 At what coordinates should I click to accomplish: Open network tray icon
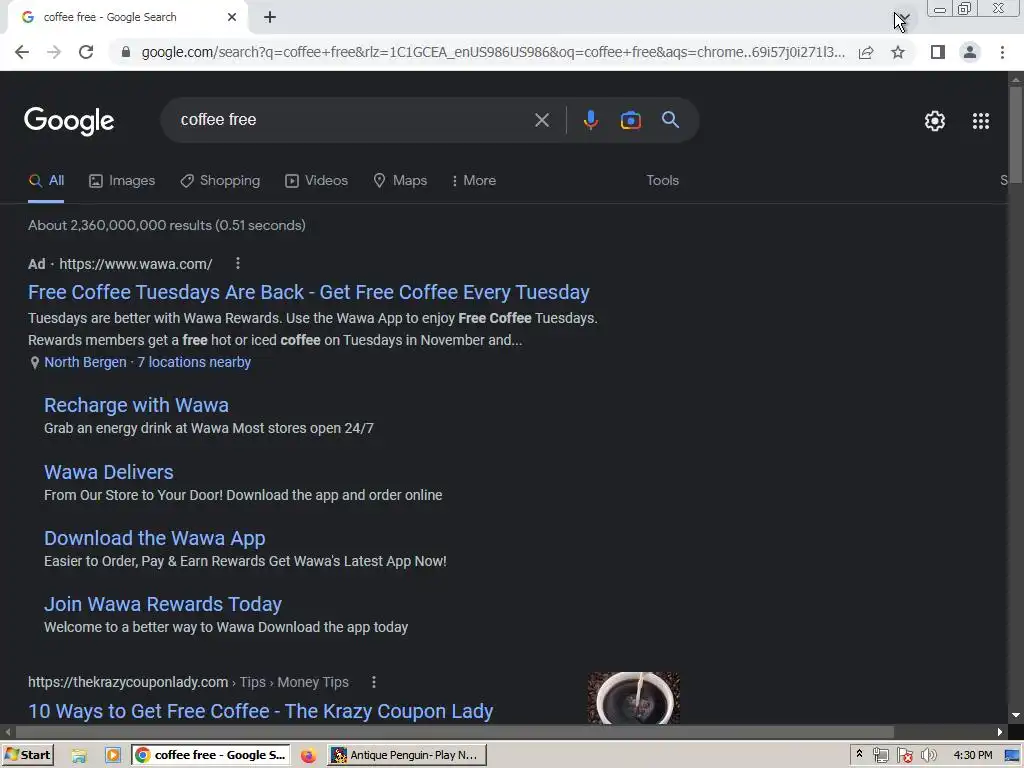pyautogui.click(x=880, y=756)
